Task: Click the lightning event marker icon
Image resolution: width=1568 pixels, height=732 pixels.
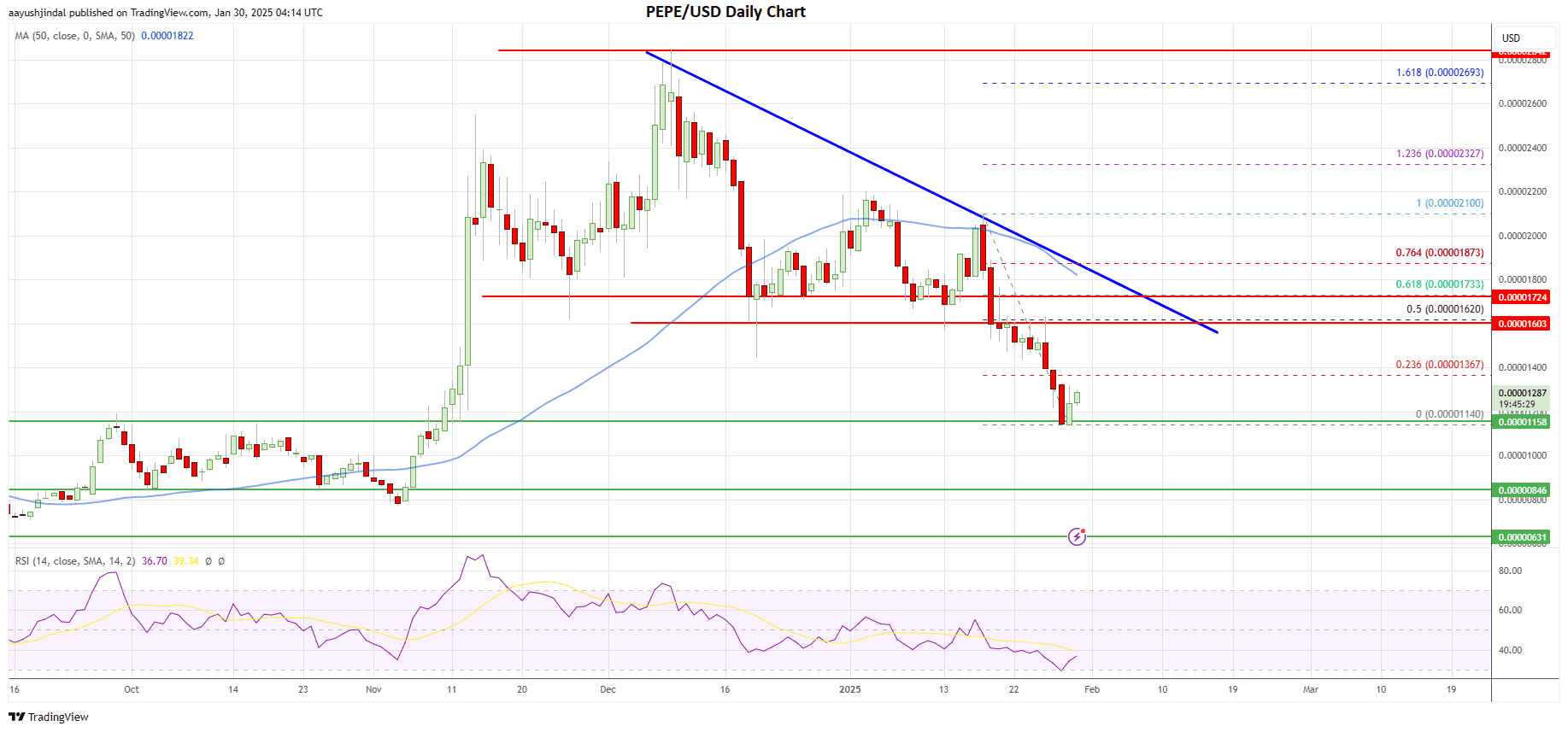Action: click(1077, 536)
